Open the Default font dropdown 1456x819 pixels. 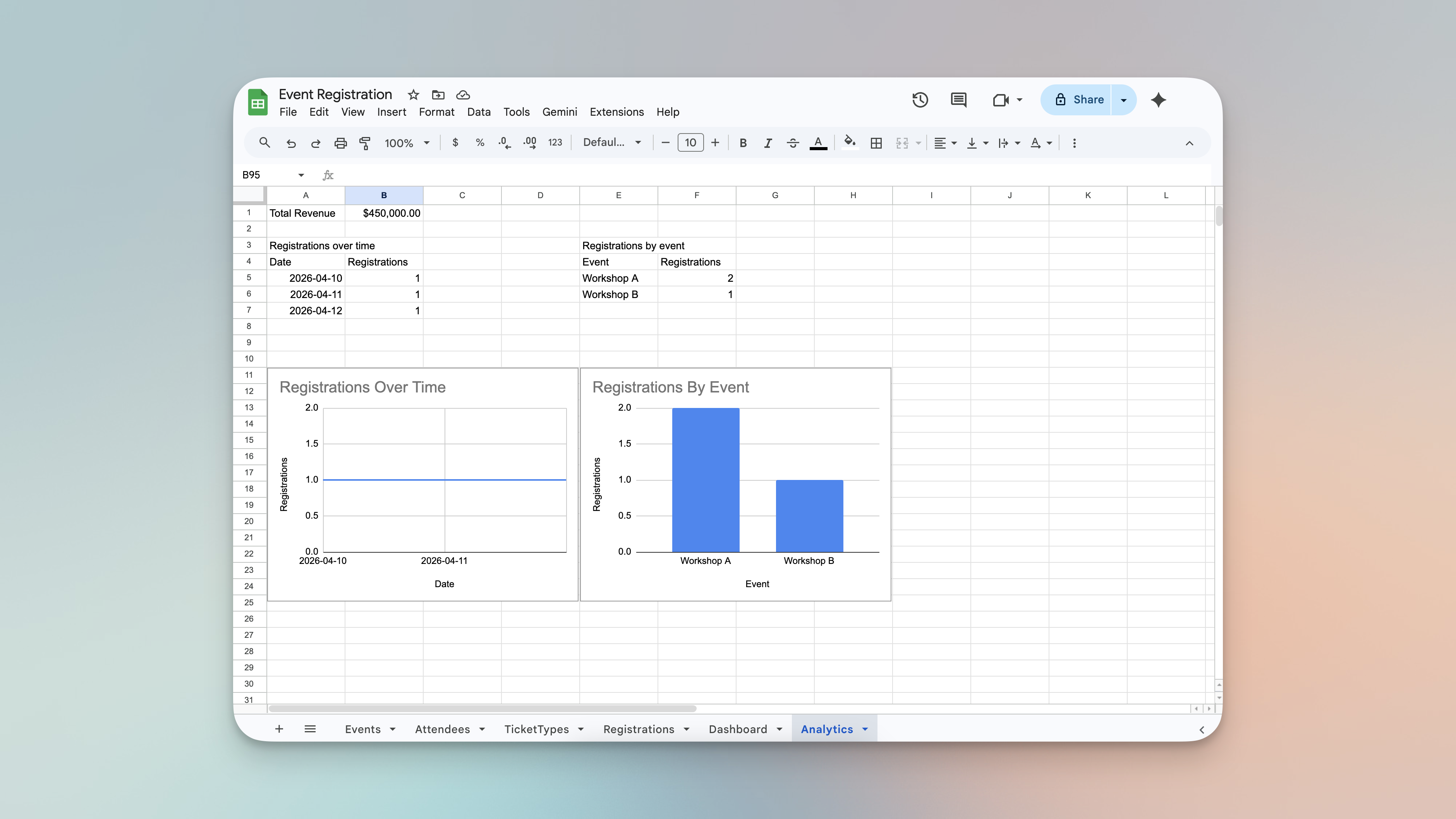(x=612, y=143)
